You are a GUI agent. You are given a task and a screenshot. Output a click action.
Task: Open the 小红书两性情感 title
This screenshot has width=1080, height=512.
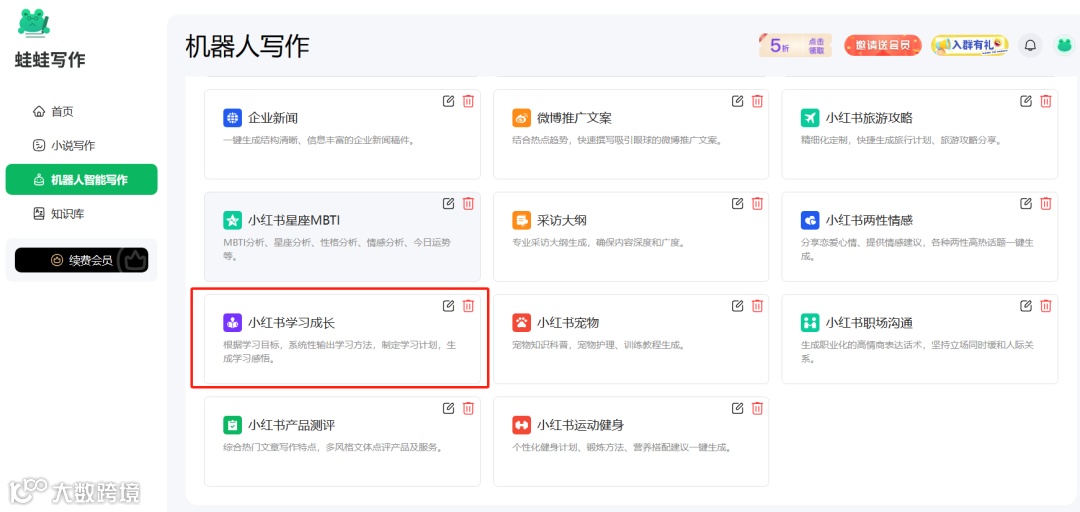pos(869,221)
